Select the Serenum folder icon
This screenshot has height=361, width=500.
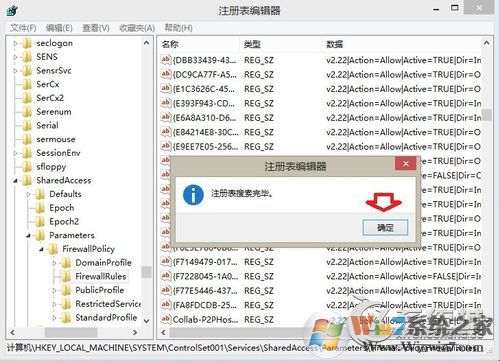(x=27, y=112)
